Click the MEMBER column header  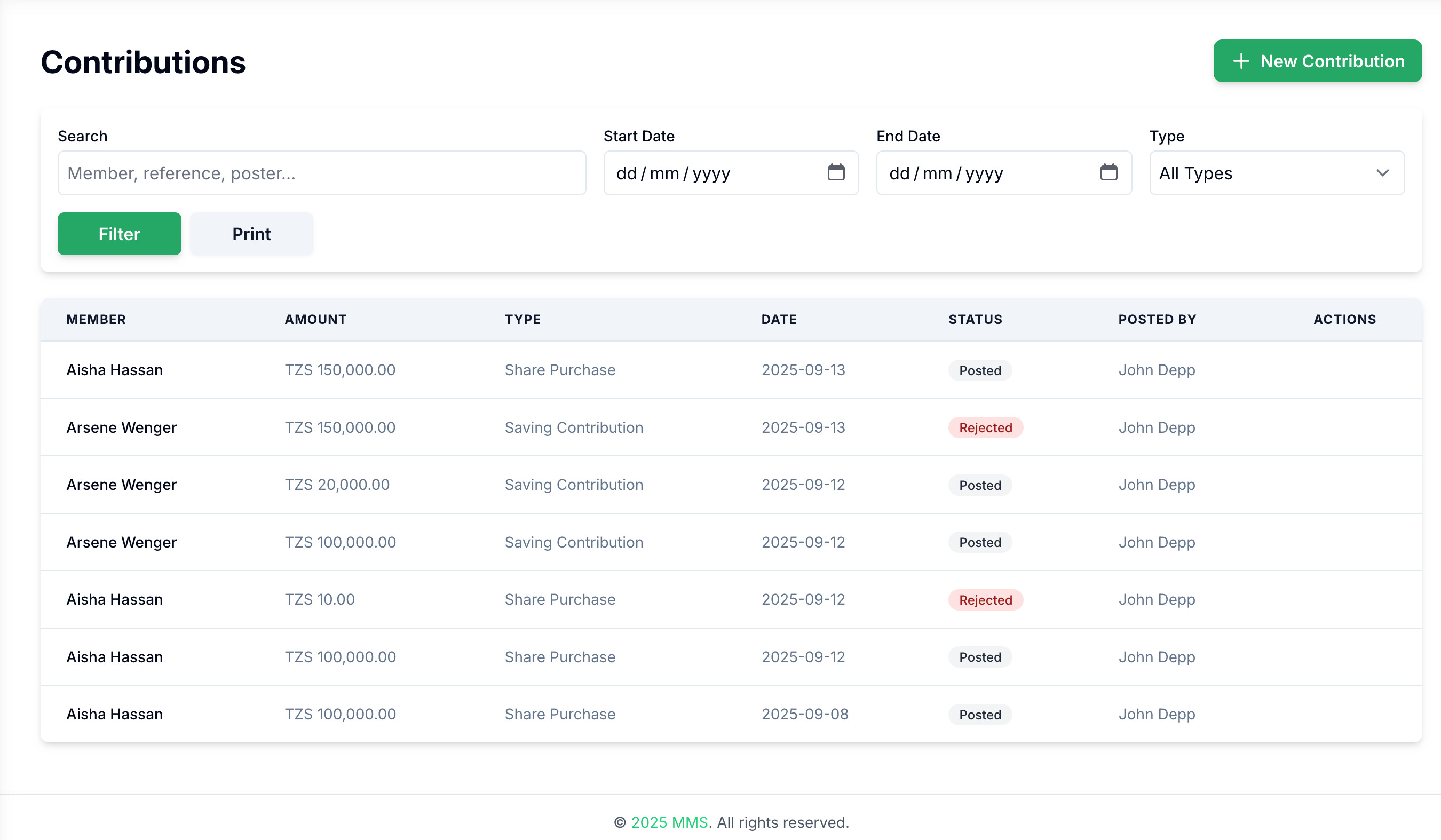(96, 319)
